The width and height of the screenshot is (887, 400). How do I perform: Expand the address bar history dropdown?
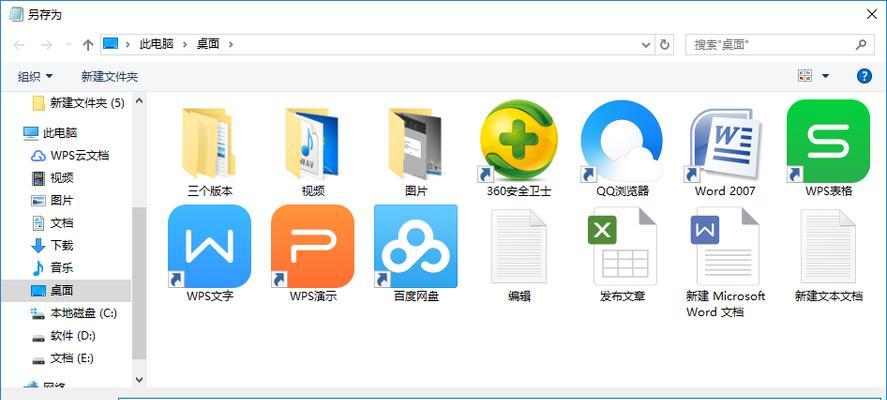click(646, 44)
